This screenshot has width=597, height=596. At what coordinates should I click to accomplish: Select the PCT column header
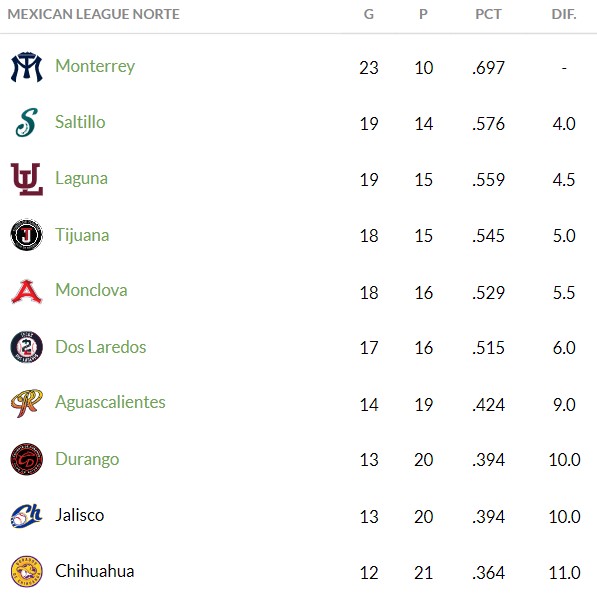coord(488,14)
